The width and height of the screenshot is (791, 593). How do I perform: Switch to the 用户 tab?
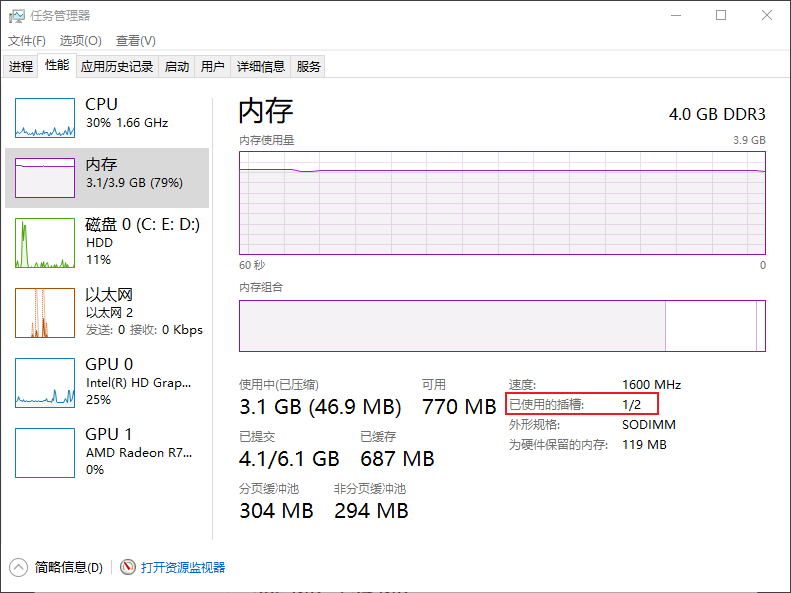(x=212, y=67)
